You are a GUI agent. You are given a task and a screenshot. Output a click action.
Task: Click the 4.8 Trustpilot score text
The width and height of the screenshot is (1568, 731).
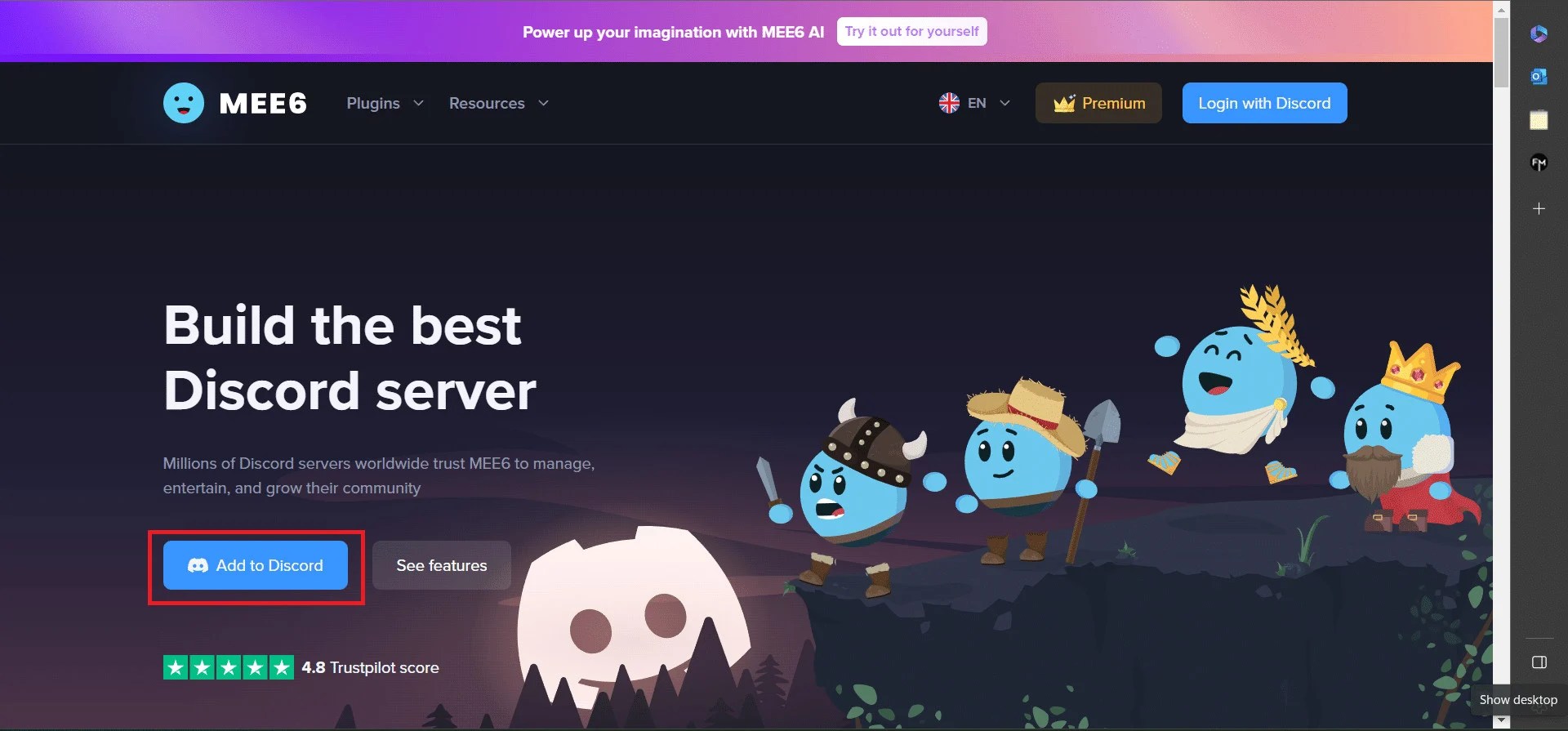point(370,667)
